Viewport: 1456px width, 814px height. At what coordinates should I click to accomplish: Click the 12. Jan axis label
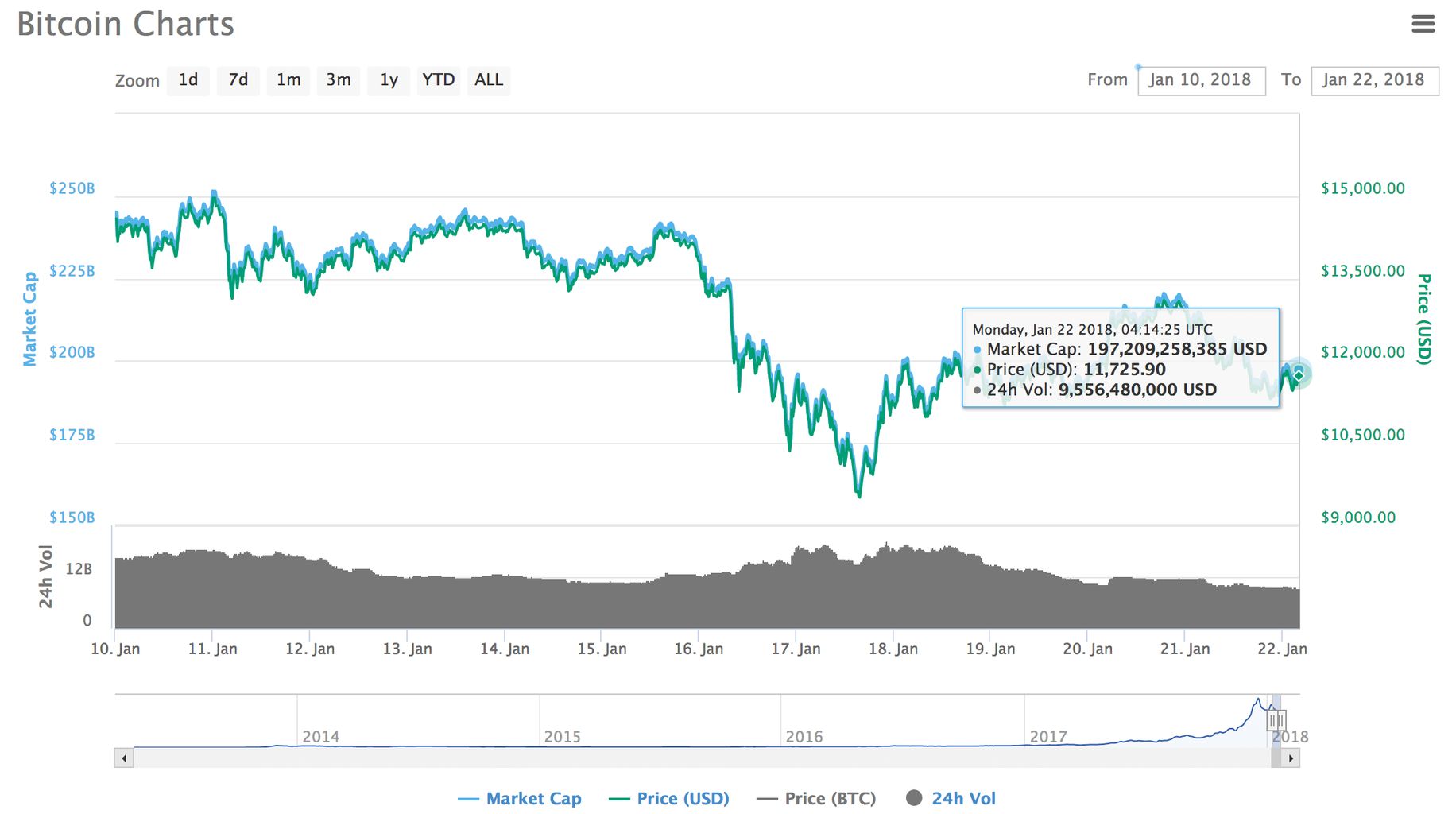(310, 649)
